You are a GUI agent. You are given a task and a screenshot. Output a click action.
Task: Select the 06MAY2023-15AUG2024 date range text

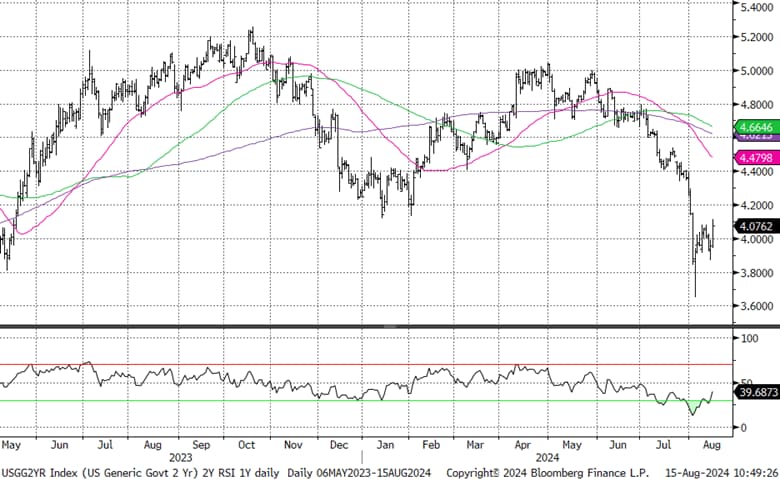click(362, 469)
